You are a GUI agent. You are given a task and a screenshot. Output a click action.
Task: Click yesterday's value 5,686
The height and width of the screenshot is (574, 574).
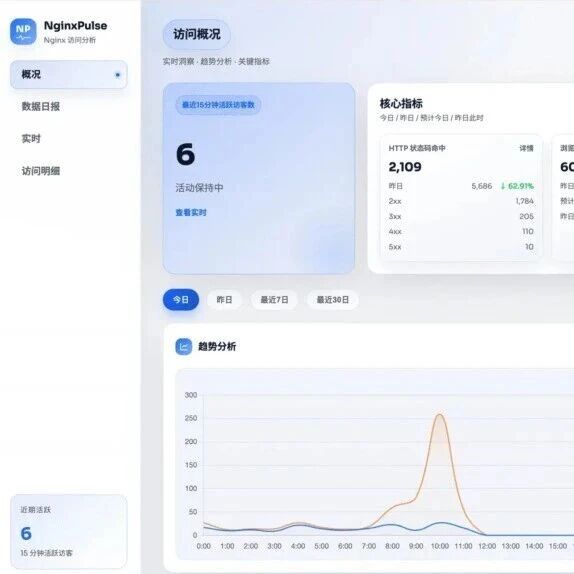click(482, 186)
